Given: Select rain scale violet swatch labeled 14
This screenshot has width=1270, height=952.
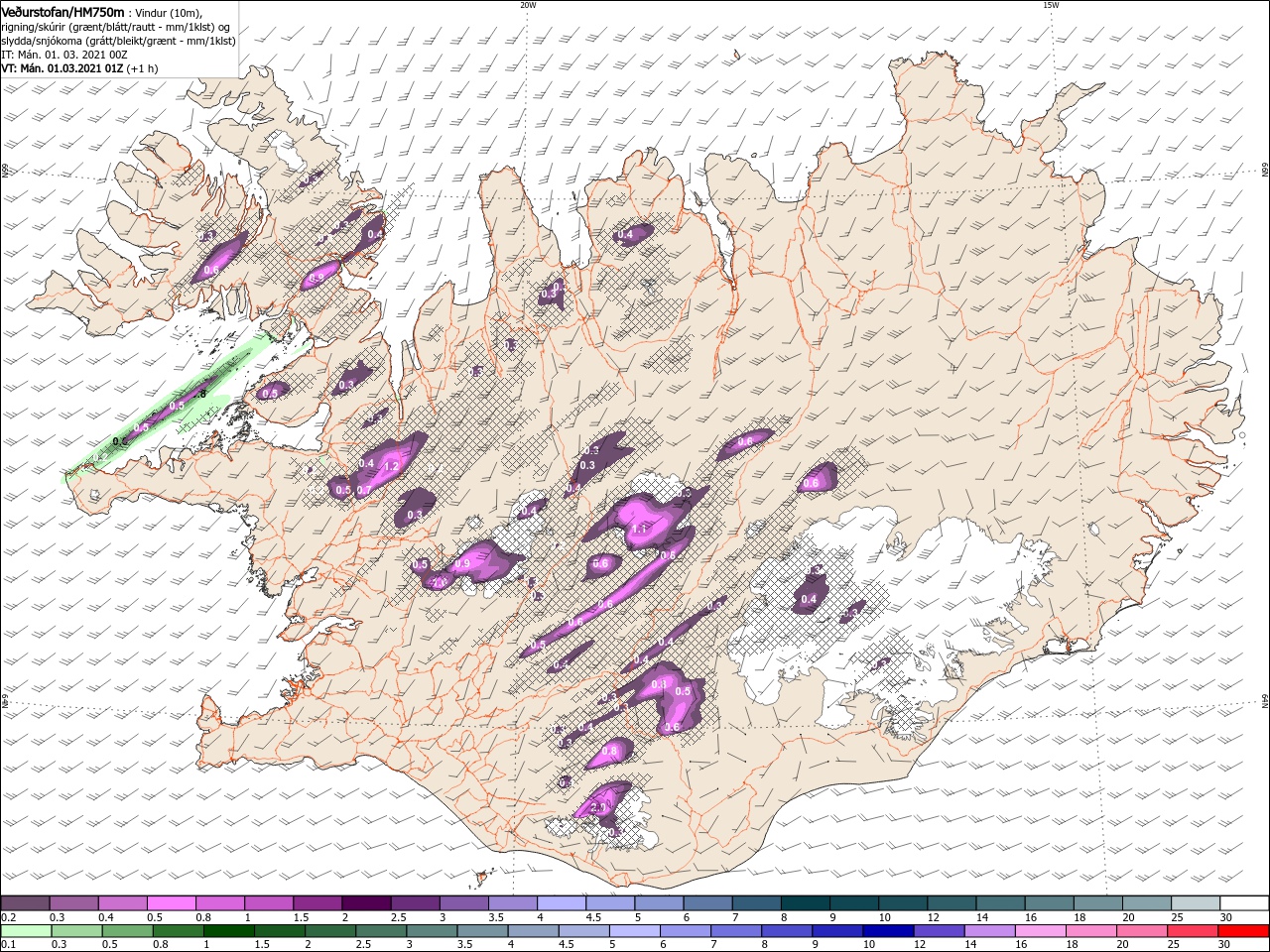Looking at the screenshot, I should point(989,931).
